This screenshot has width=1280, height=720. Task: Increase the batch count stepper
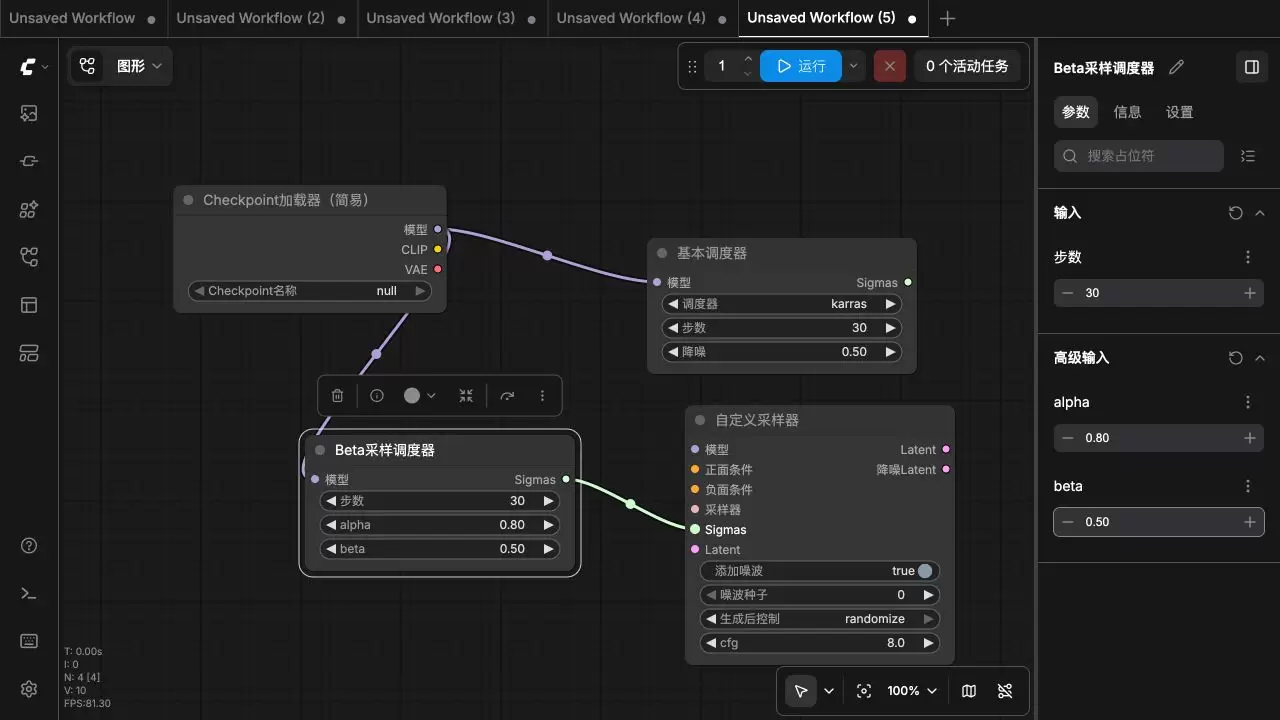click(748, 59)
